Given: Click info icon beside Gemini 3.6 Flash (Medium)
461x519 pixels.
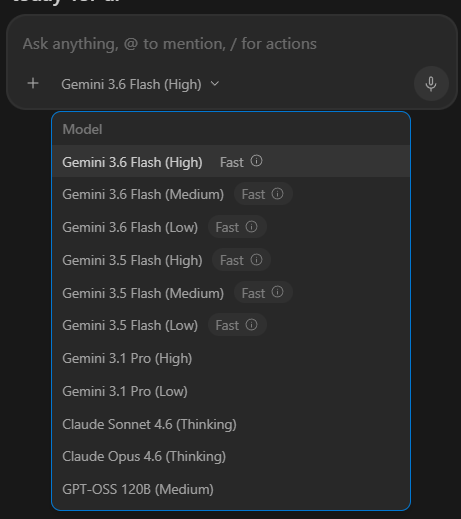Looking at the screenshot, I should [277, 194].
